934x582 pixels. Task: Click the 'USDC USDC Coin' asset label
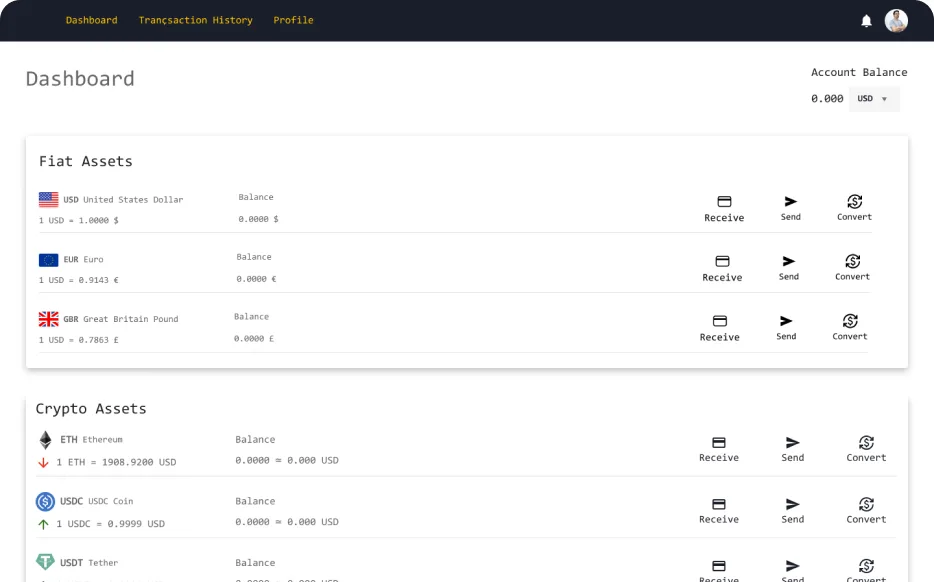pos(96,502)
